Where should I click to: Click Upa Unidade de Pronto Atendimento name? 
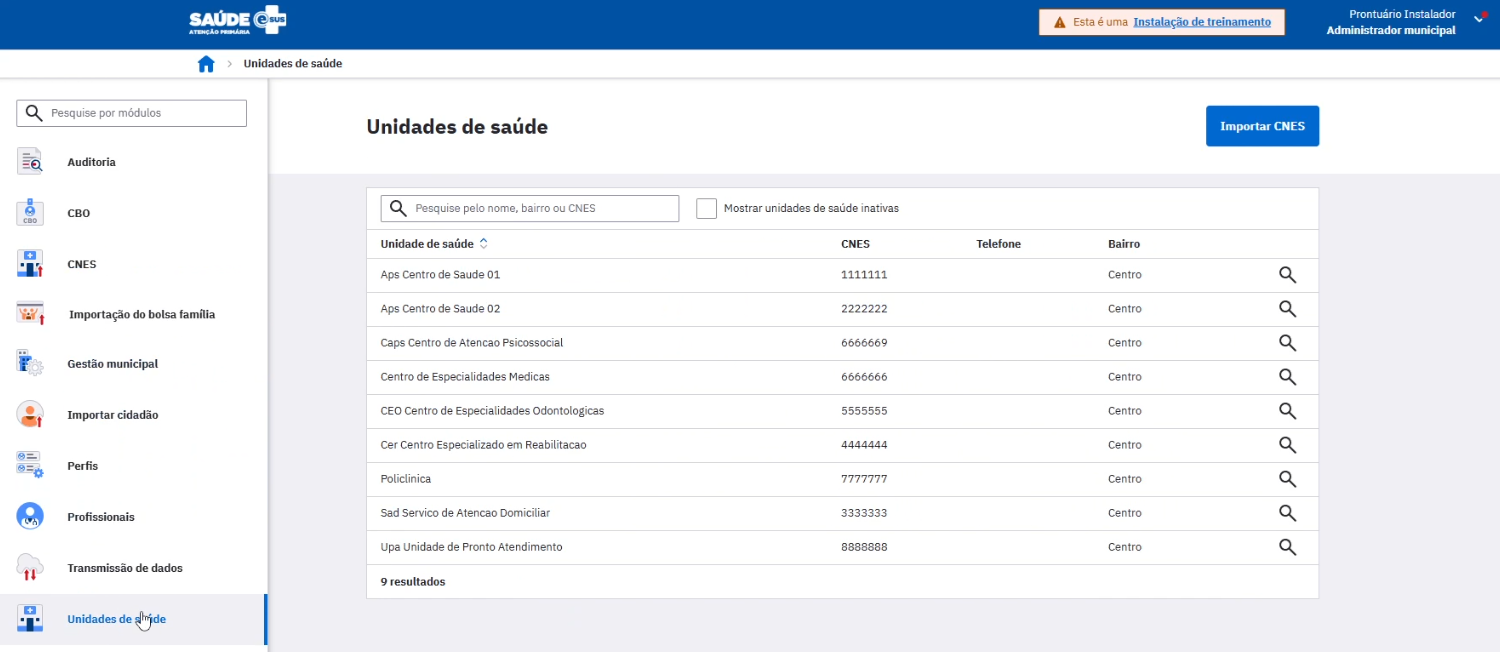point(472,547)
